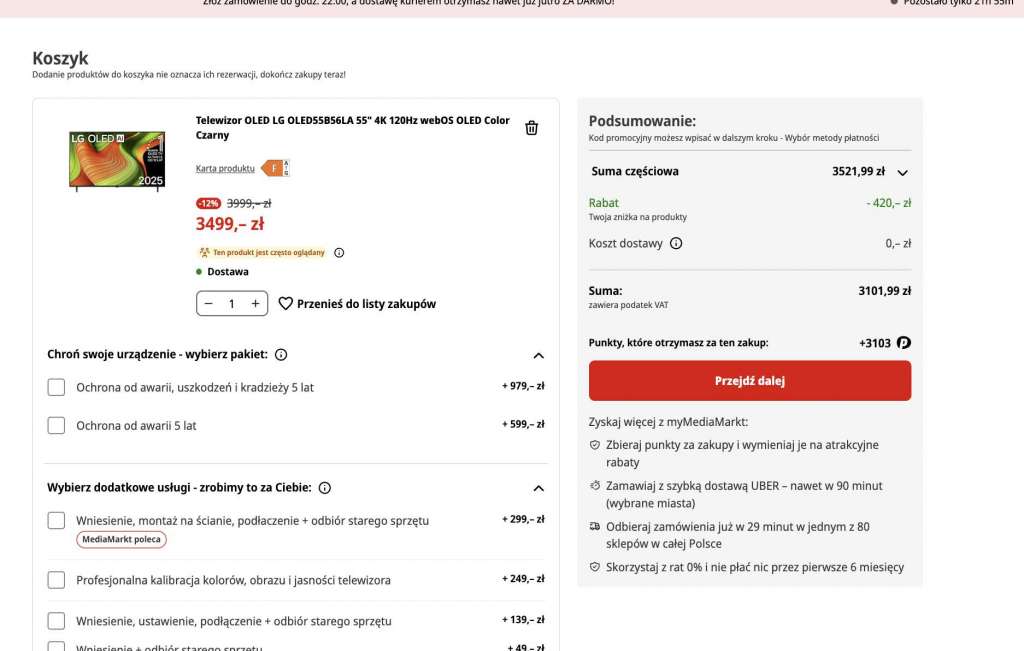
Task: Collapse the 'Wybierz dodatkowe usługi' section
Action: 538,488
